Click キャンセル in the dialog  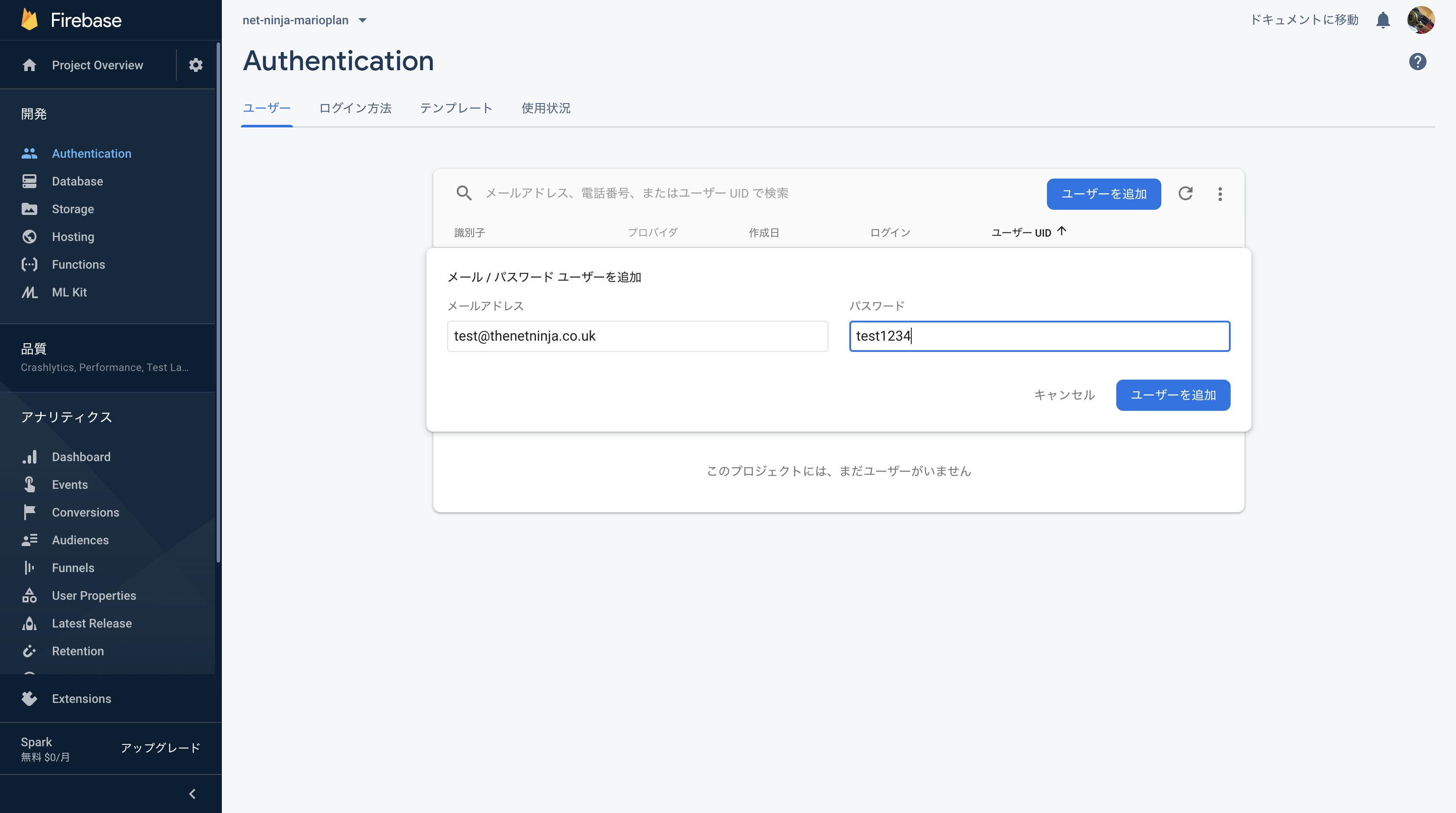tap(1064, 395)
